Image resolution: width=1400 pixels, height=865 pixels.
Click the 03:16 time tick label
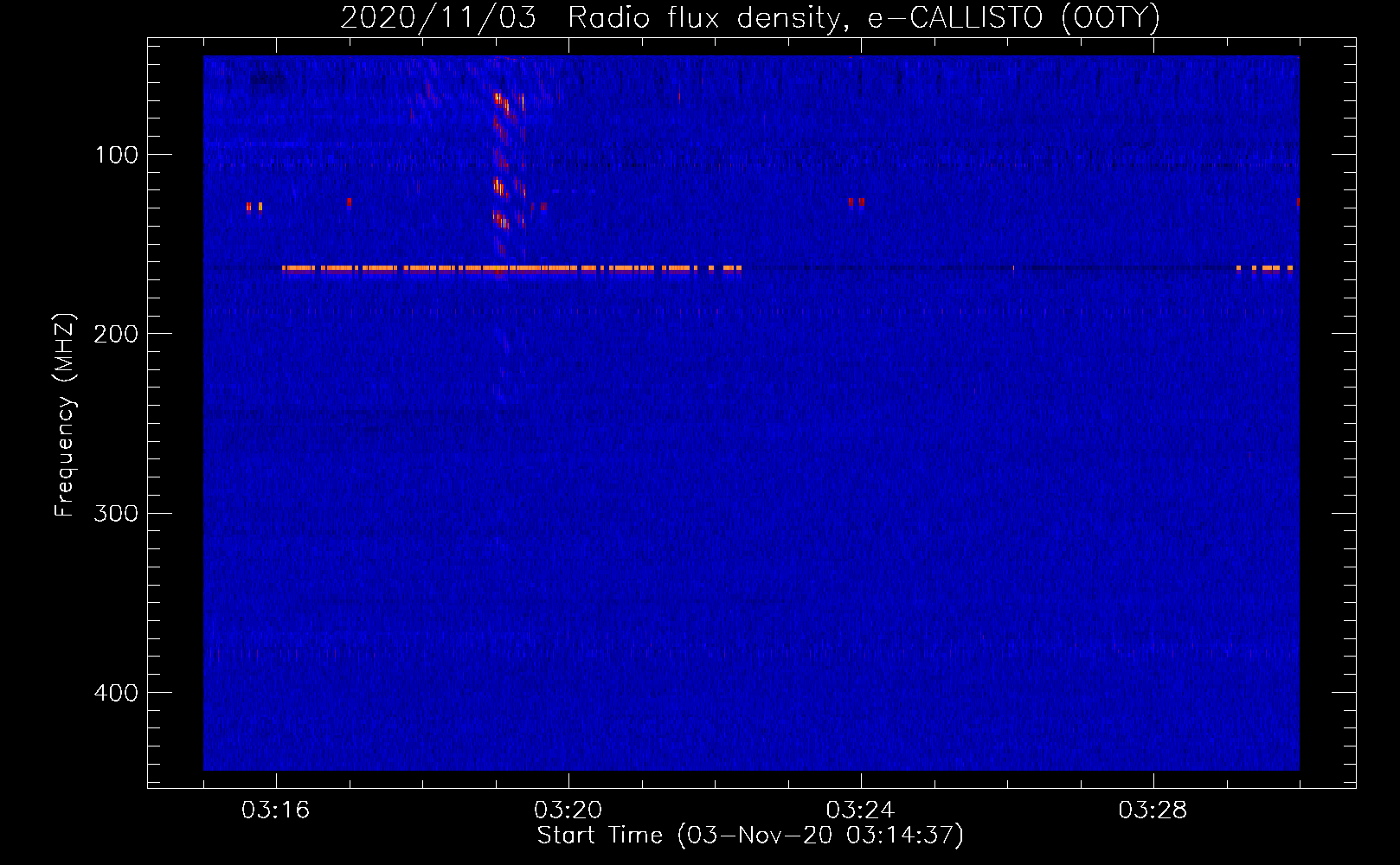tap(275, 811)
